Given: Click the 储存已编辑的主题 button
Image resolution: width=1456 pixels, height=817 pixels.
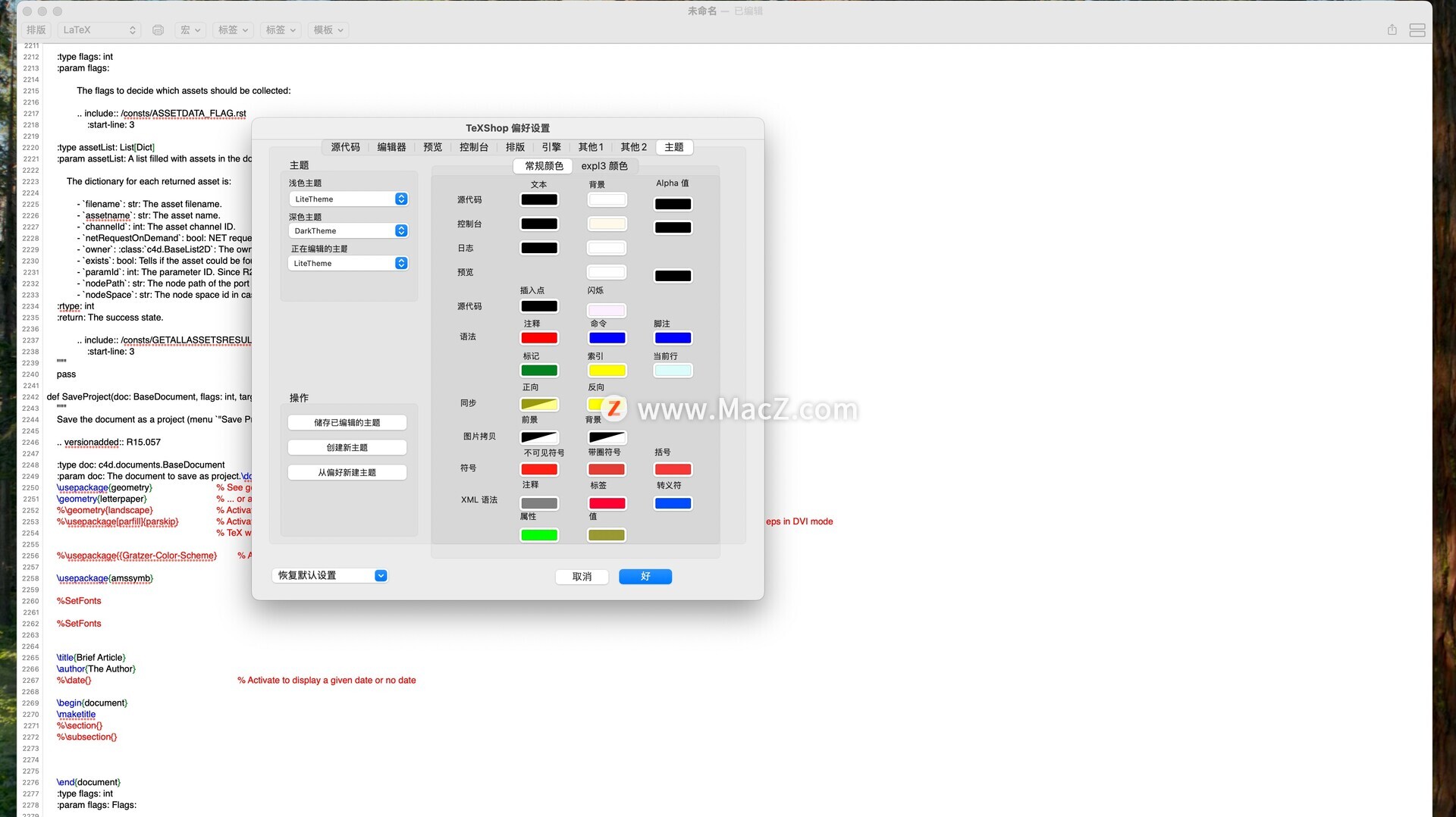Looking at the screenshot, I should [x=347, y=422].
